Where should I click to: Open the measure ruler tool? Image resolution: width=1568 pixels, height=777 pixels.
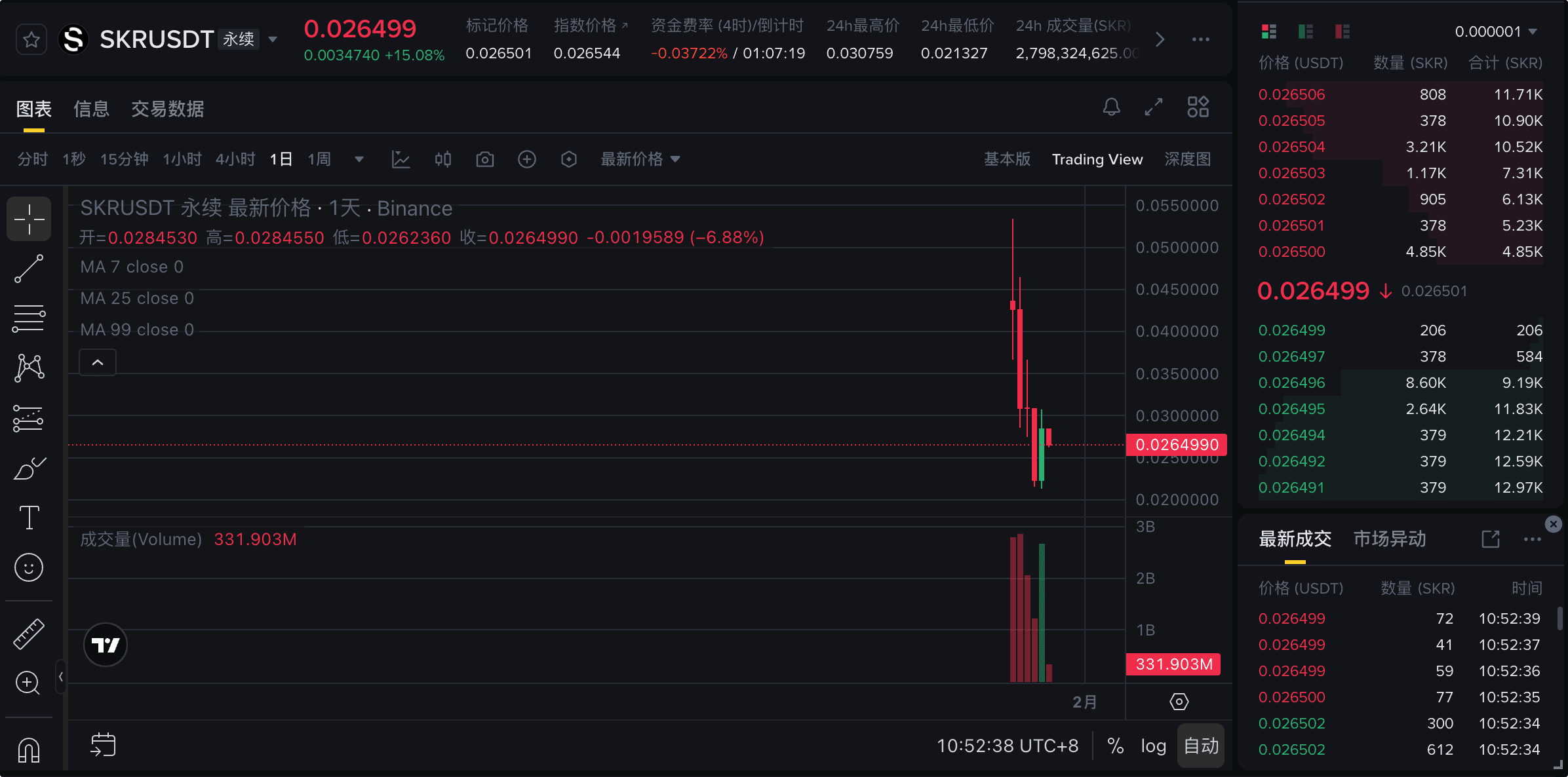pyautogui.click(x=29, y=634)
